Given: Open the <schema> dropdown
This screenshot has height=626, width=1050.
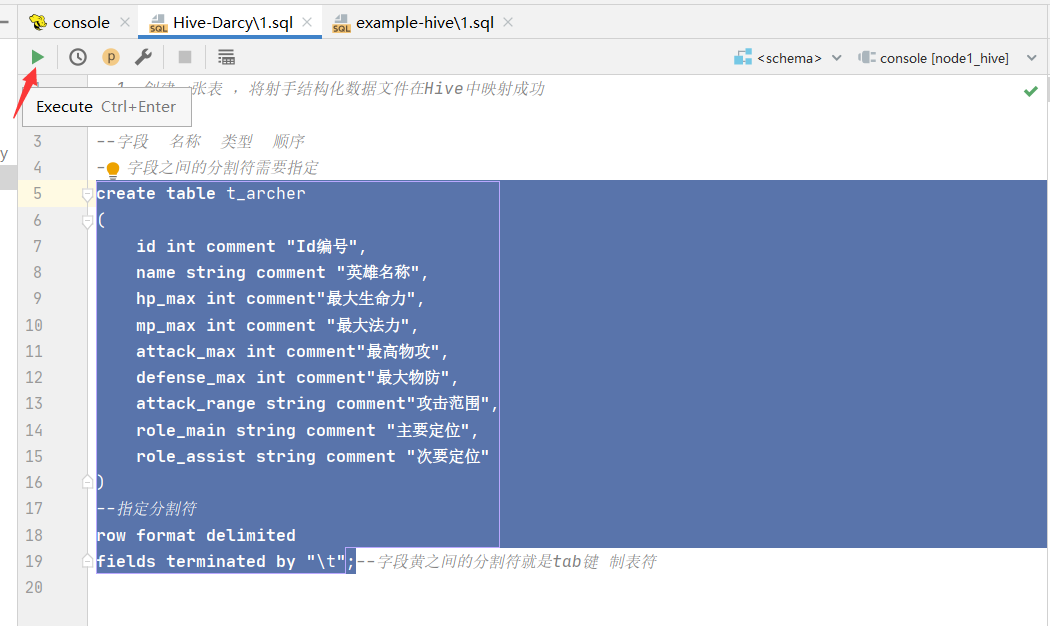Looking at the screenshot, I should click(x=788, y=58).
